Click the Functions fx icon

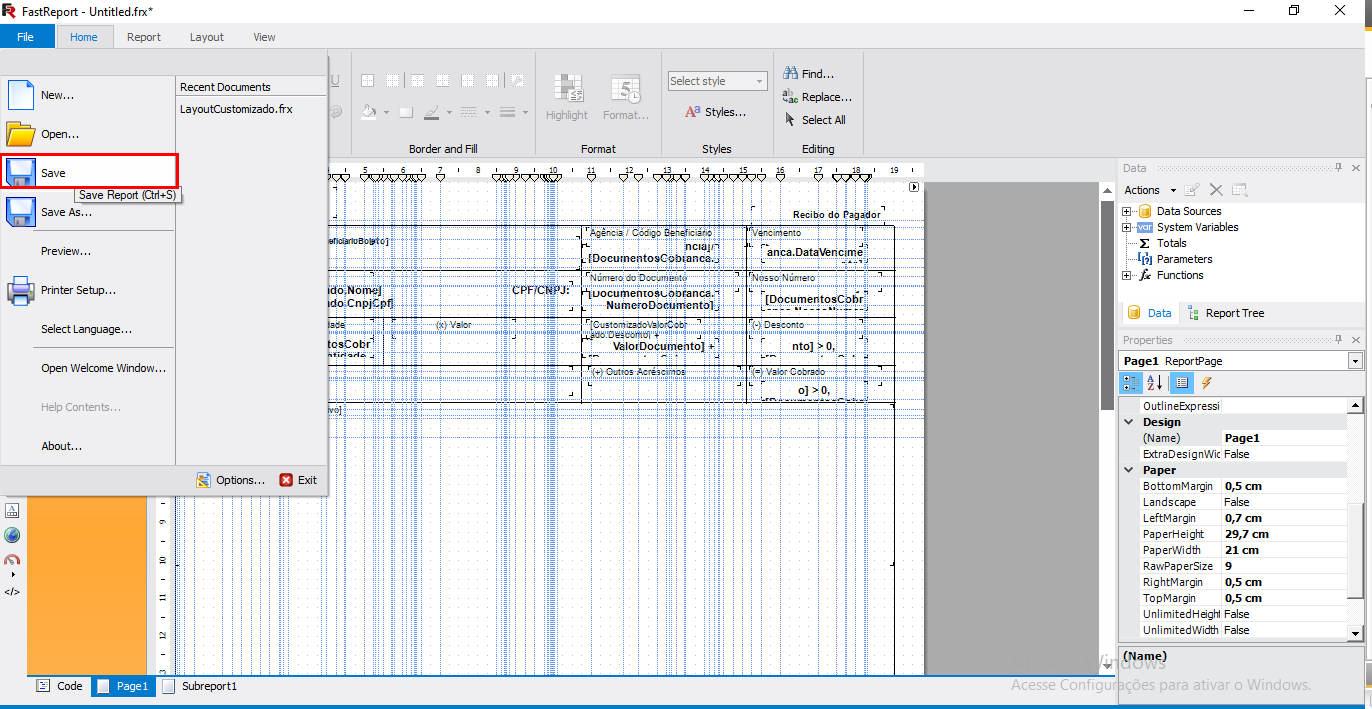[1145, 275]
